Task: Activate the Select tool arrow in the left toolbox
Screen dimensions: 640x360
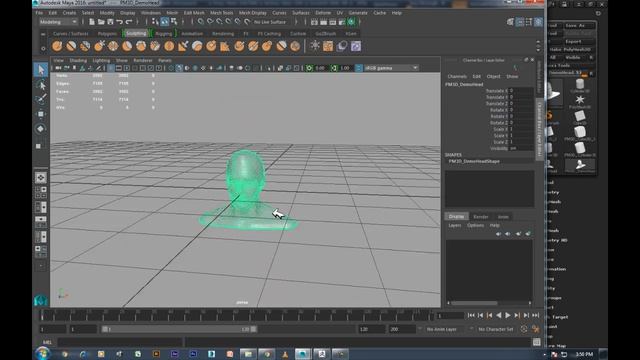Action: [41, 70]
